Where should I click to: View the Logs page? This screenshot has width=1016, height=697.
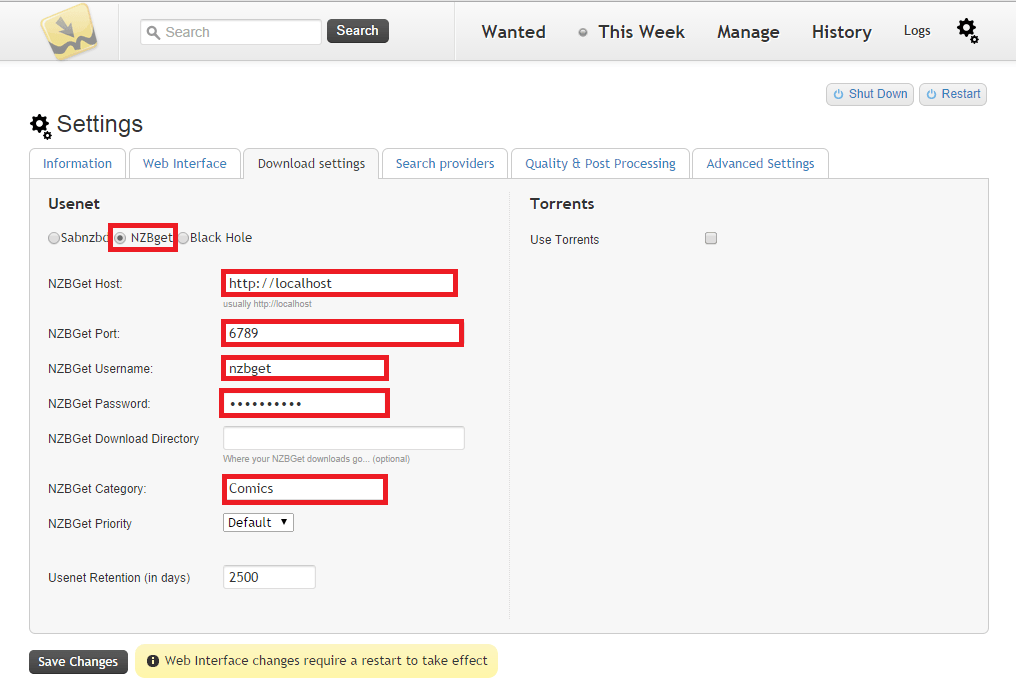(917, 31)
